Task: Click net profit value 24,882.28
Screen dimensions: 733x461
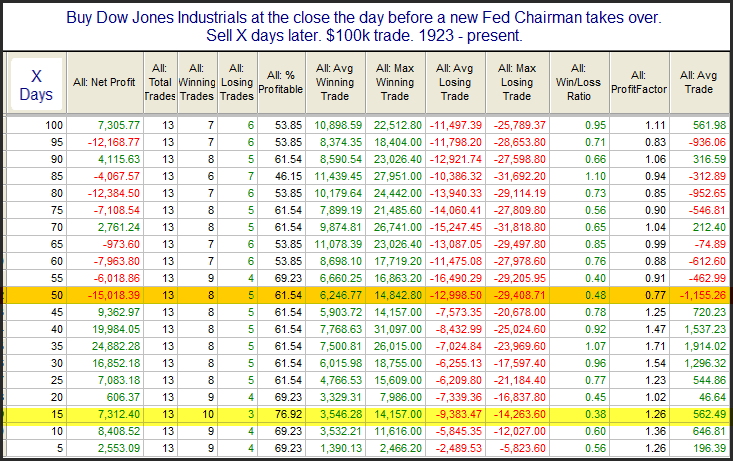Action: (116, 346)
